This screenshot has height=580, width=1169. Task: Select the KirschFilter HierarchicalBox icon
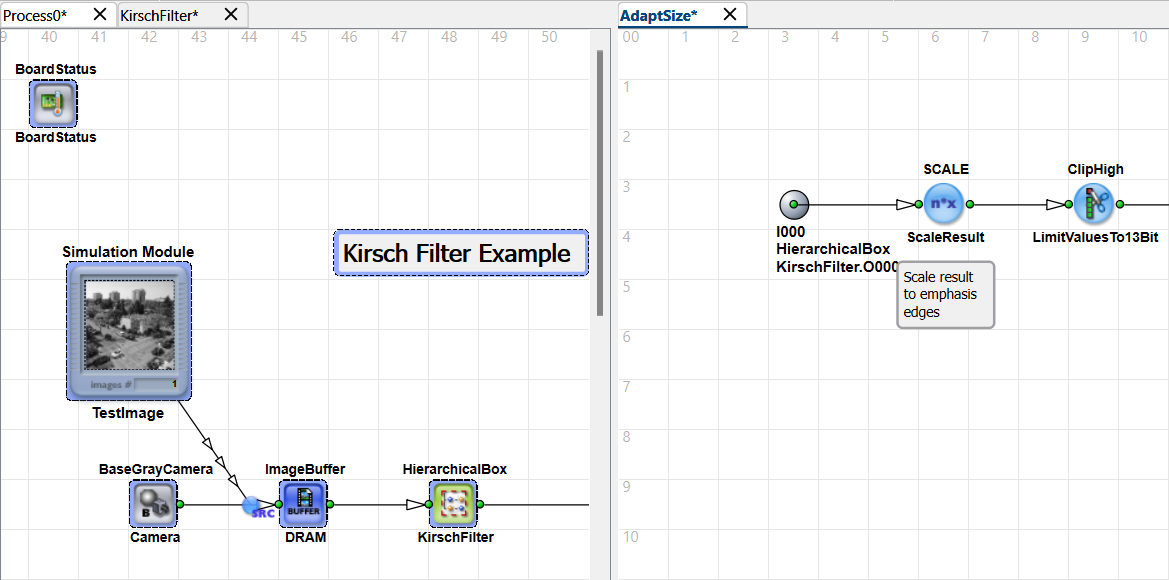click(454, 504)
